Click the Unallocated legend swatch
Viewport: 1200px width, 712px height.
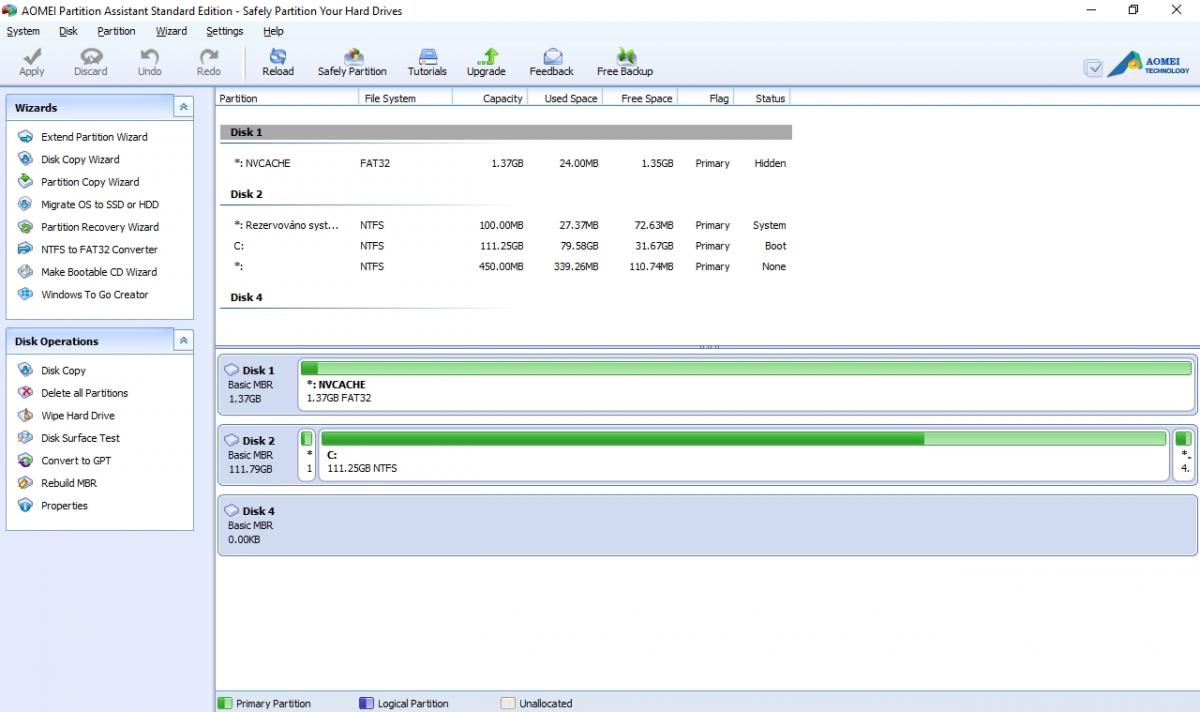[508, 703]
